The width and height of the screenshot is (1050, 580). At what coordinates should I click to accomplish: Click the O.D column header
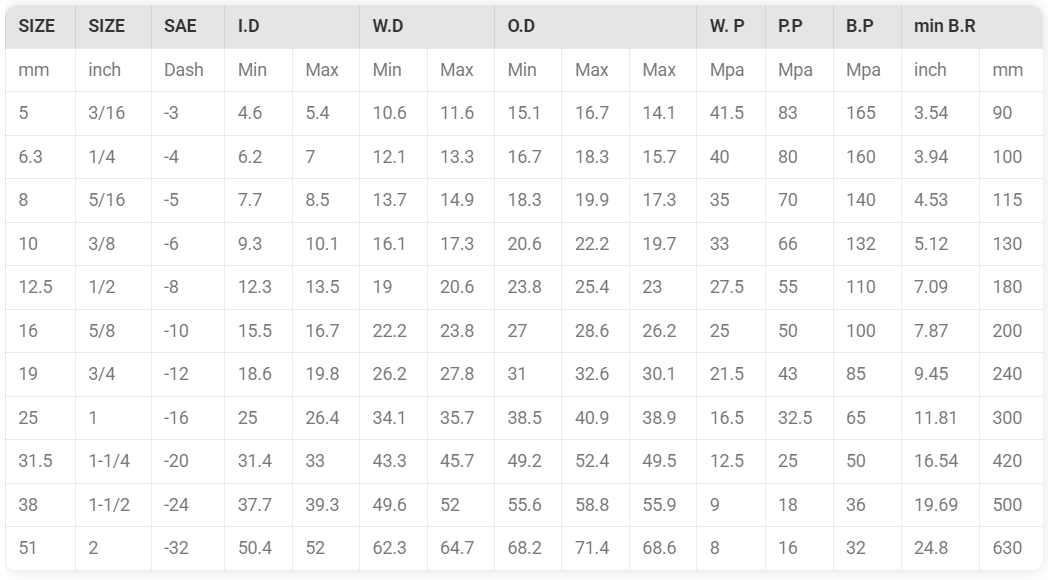tap(595, 26)
